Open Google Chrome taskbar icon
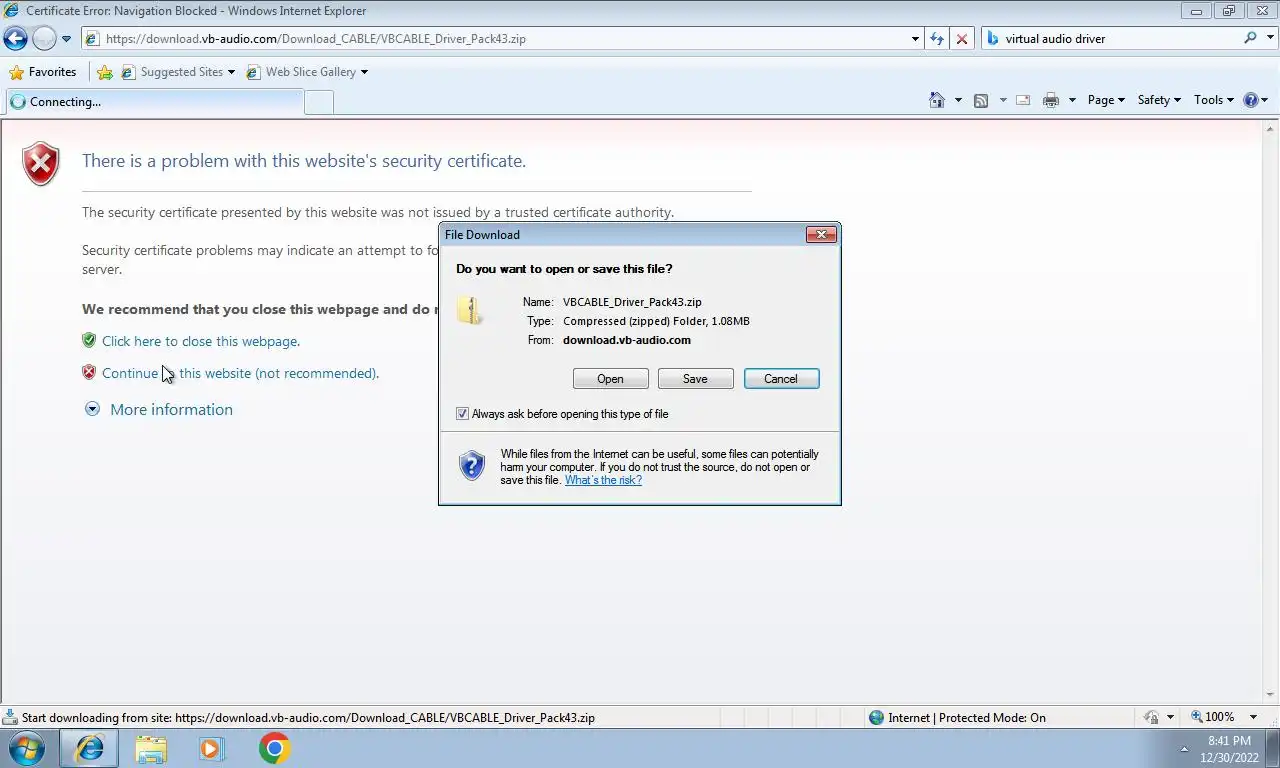The width and height of the screenshot is (1280, 768). coord(274,748)
